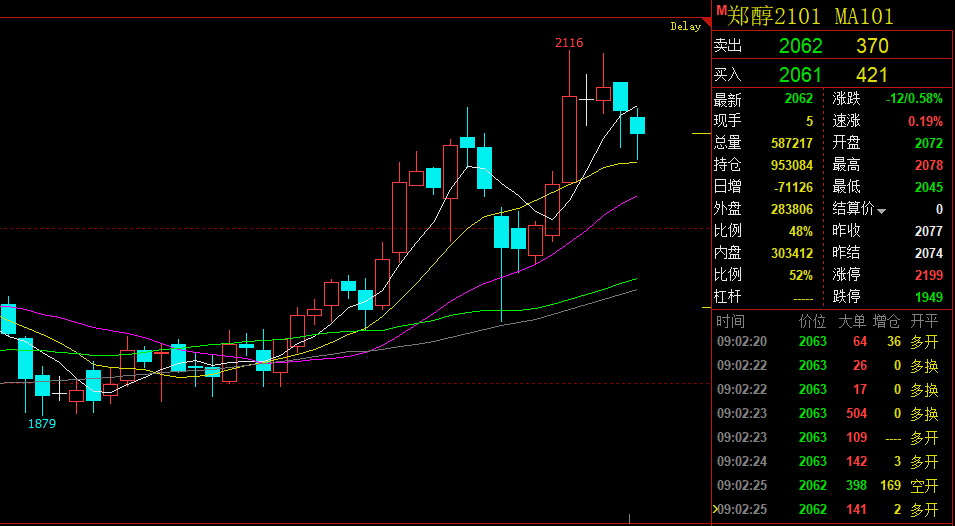Click the large order value 398
The width and height of the screenshot is (955, 526).
click(x=856, y=486)
